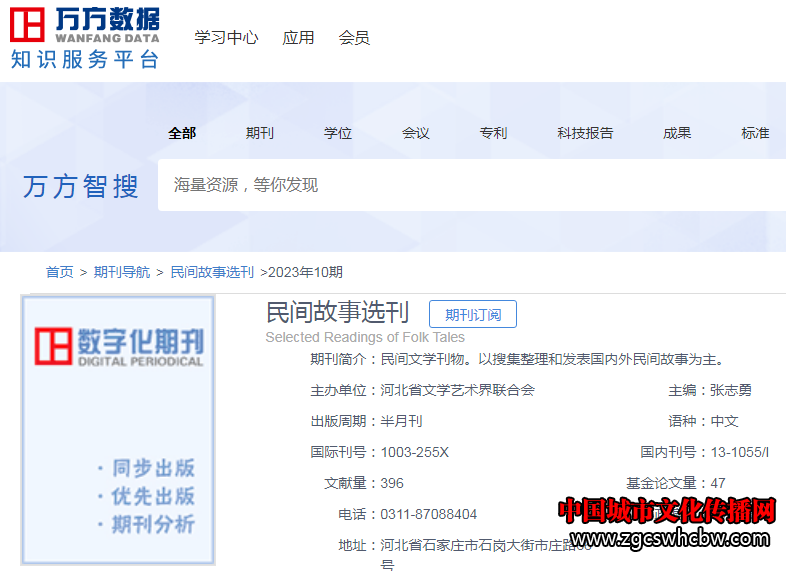Select the 全部 search tab

pos(182,133)
